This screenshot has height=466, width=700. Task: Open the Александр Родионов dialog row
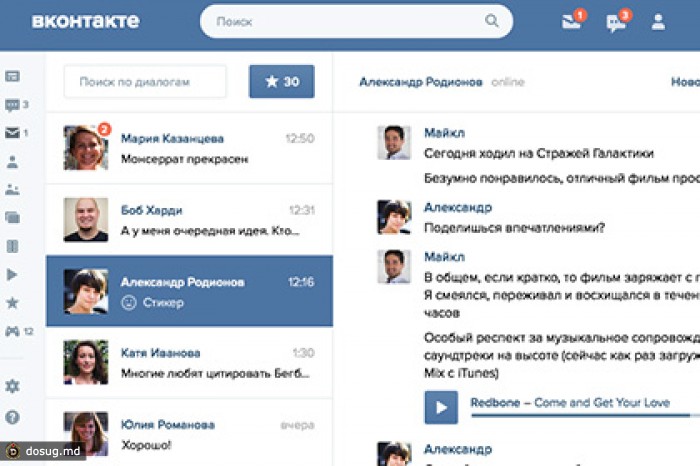click(189, 291)
